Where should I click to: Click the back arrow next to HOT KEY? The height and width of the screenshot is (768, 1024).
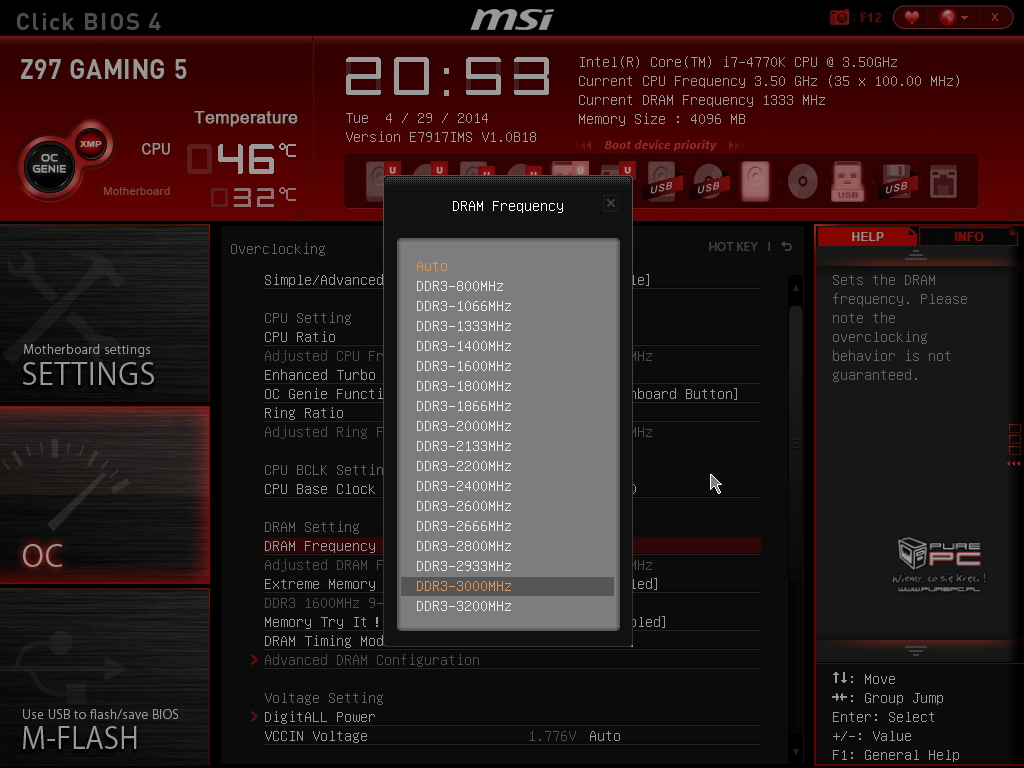pyautogui.click(x=787, y=247)
